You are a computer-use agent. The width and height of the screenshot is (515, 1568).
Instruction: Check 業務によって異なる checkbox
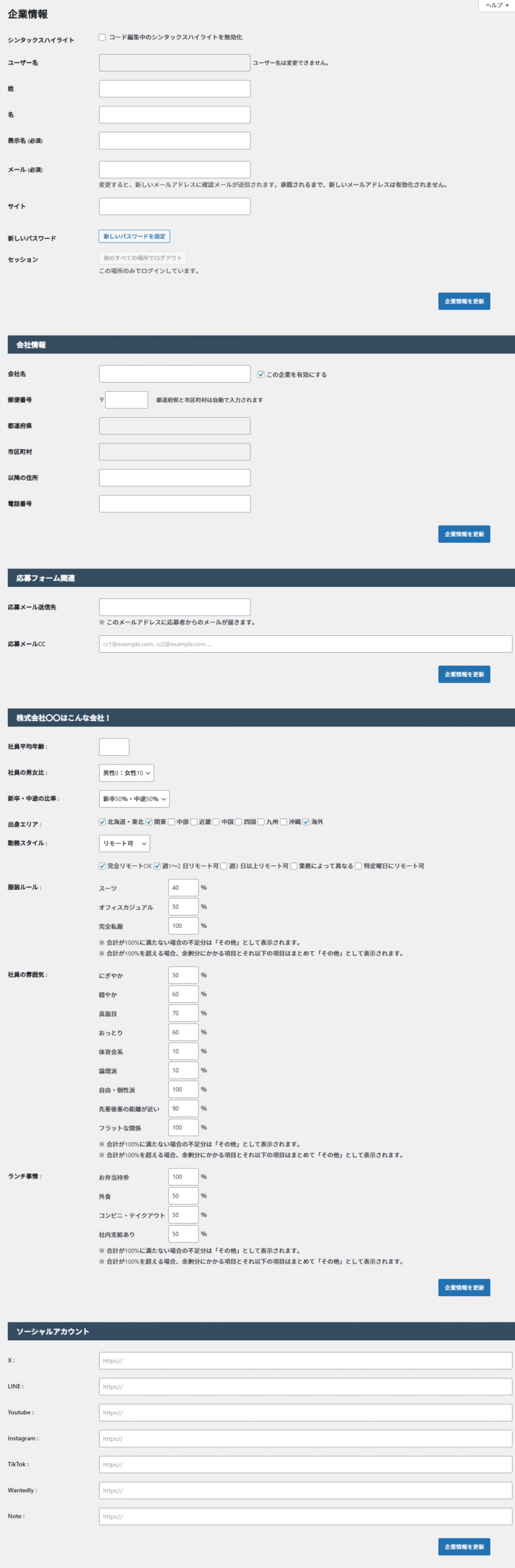point(294,866)
